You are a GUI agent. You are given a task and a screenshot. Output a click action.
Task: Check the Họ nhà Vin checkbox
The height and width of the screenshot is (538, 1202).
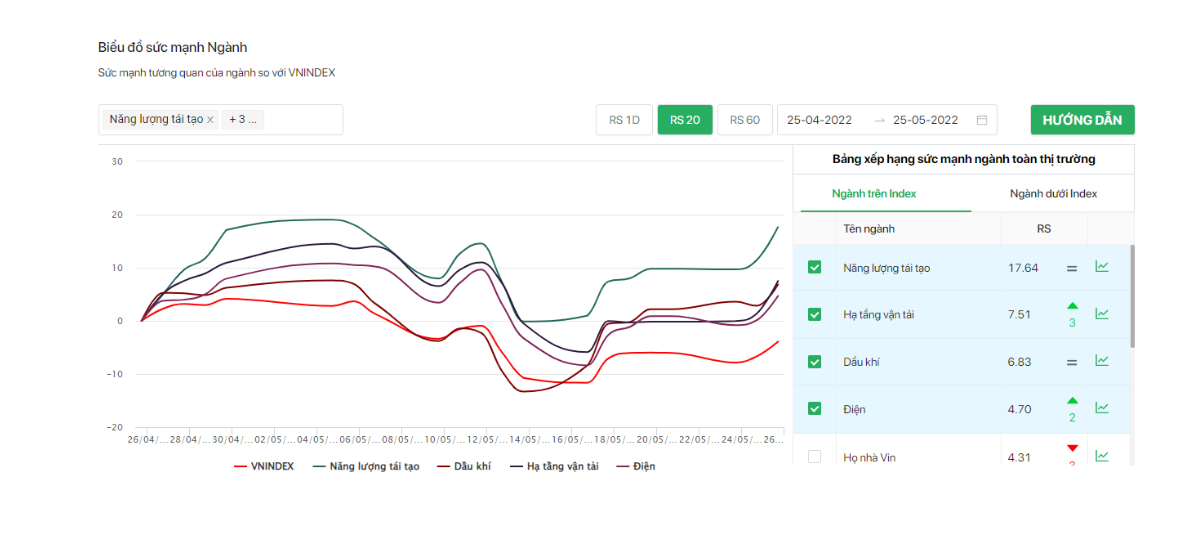(x=814, y=456)
